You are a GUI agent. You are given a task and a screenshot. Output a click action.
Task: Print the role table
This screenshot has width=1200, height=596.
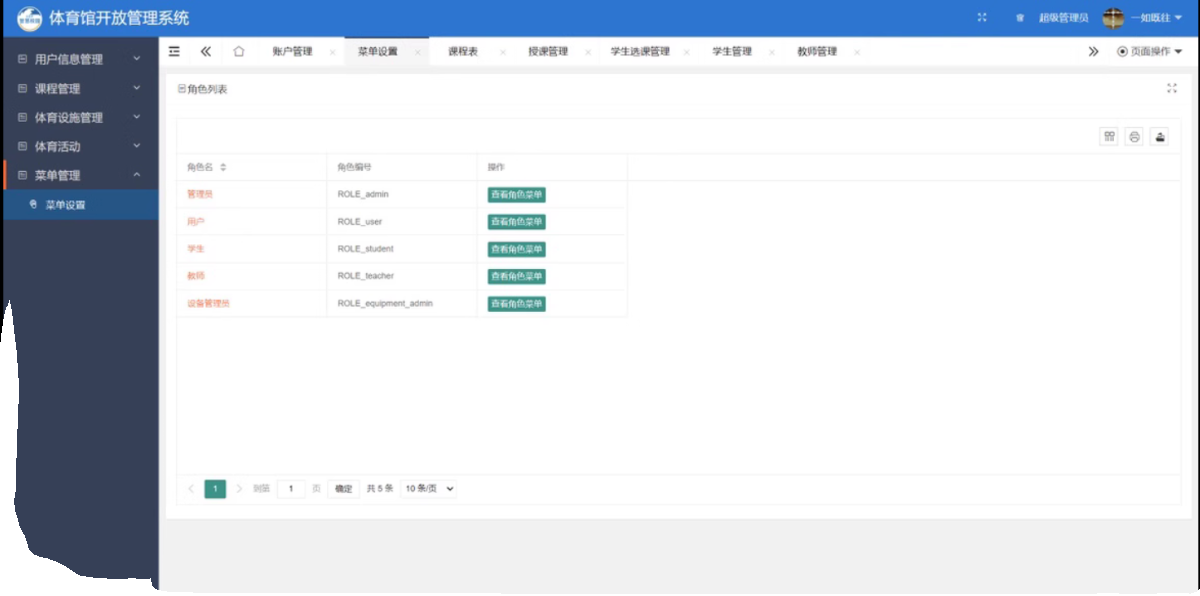(1134, 137)
